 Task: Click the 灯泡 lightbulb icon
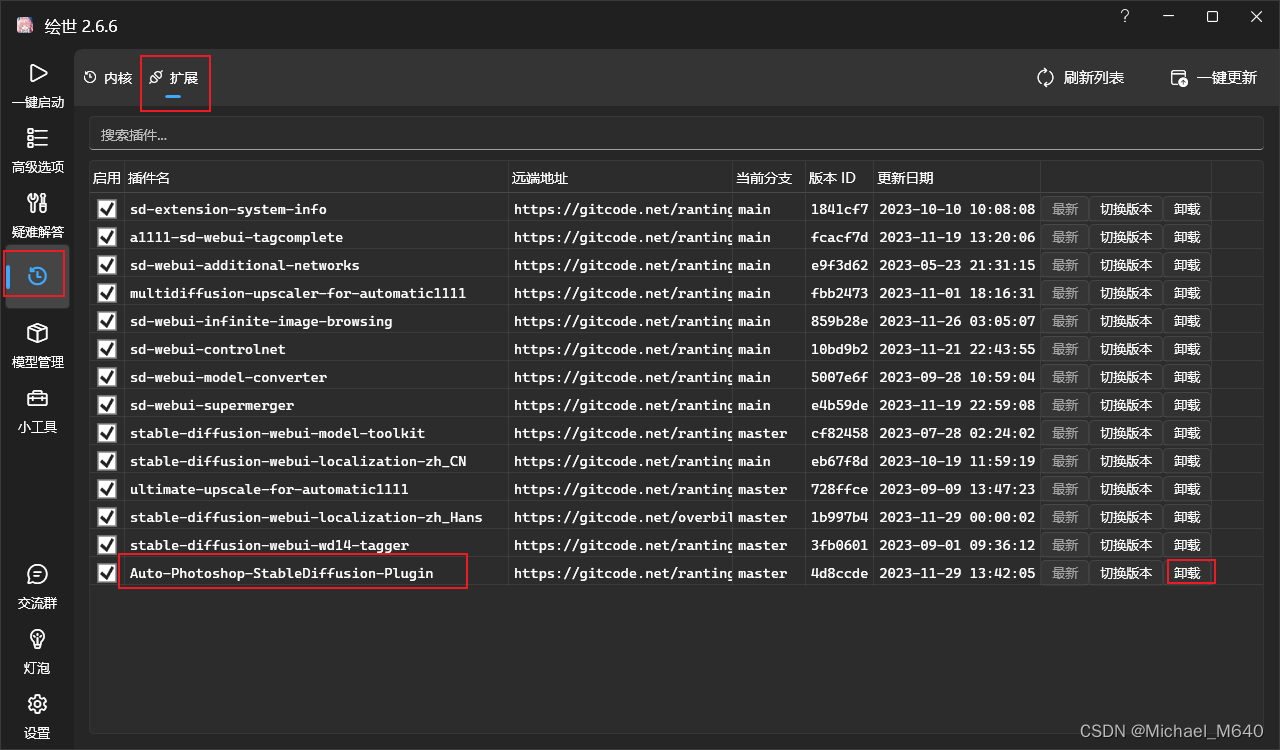[37, 638]
